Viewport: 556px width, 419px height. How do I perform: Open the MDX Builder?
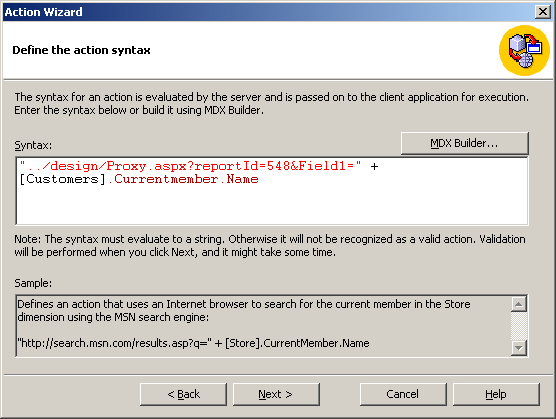465,143
